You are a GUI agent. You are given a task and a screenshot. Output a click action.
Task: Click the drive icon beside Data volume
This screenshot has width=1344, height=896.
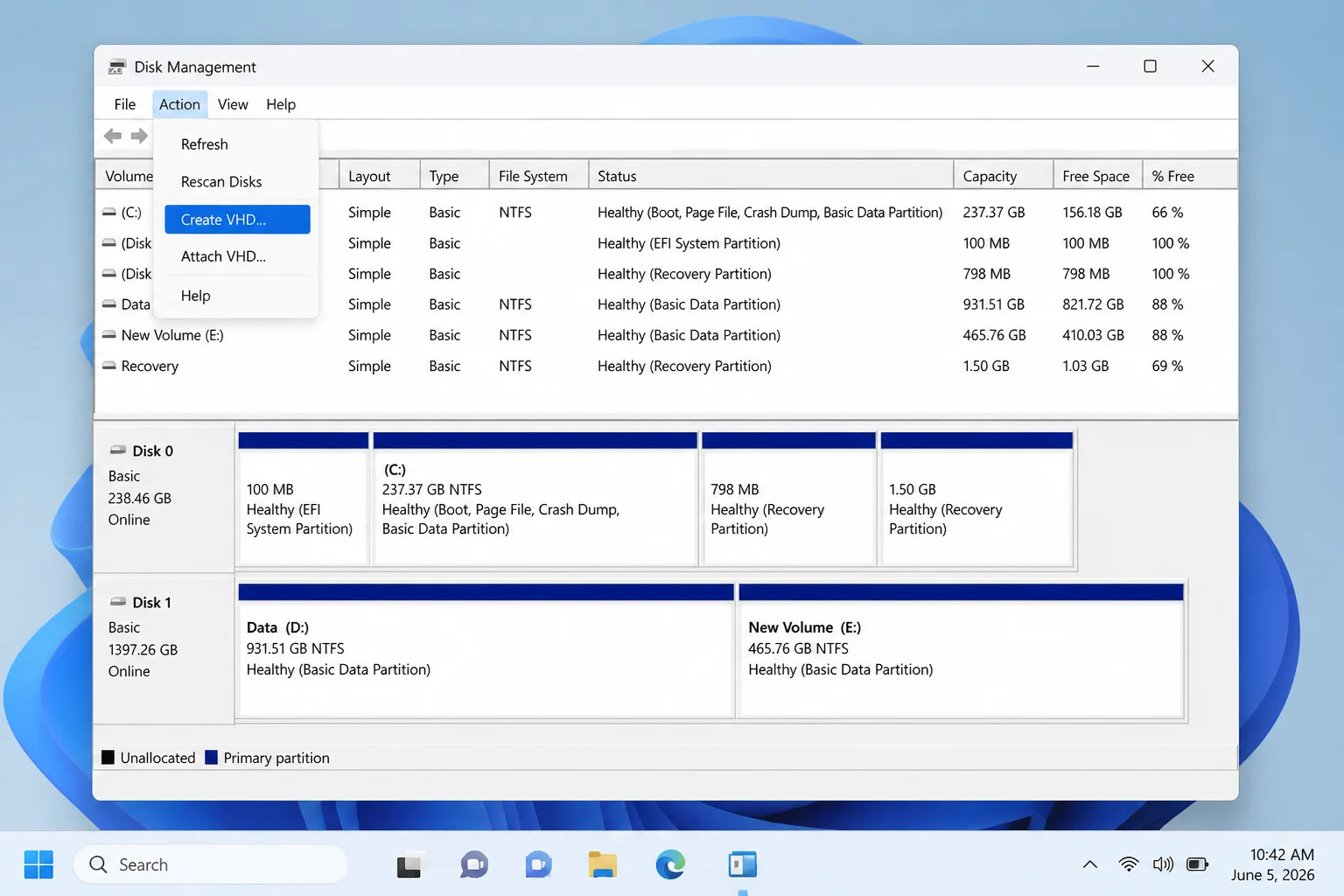click(x=109, y=304)
